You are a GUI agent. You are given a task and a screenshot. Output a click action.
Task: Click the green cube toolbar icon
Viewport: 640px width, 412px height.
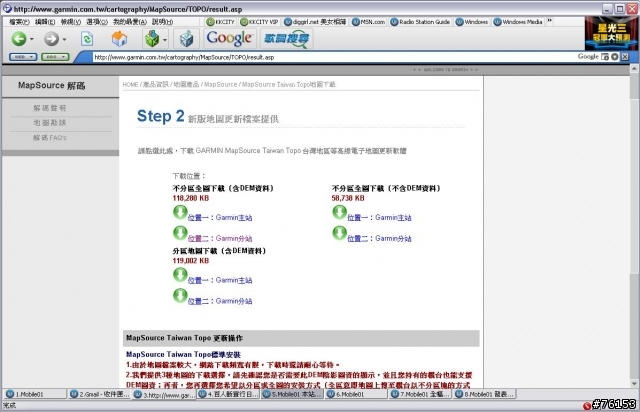(x=152, y=39)
